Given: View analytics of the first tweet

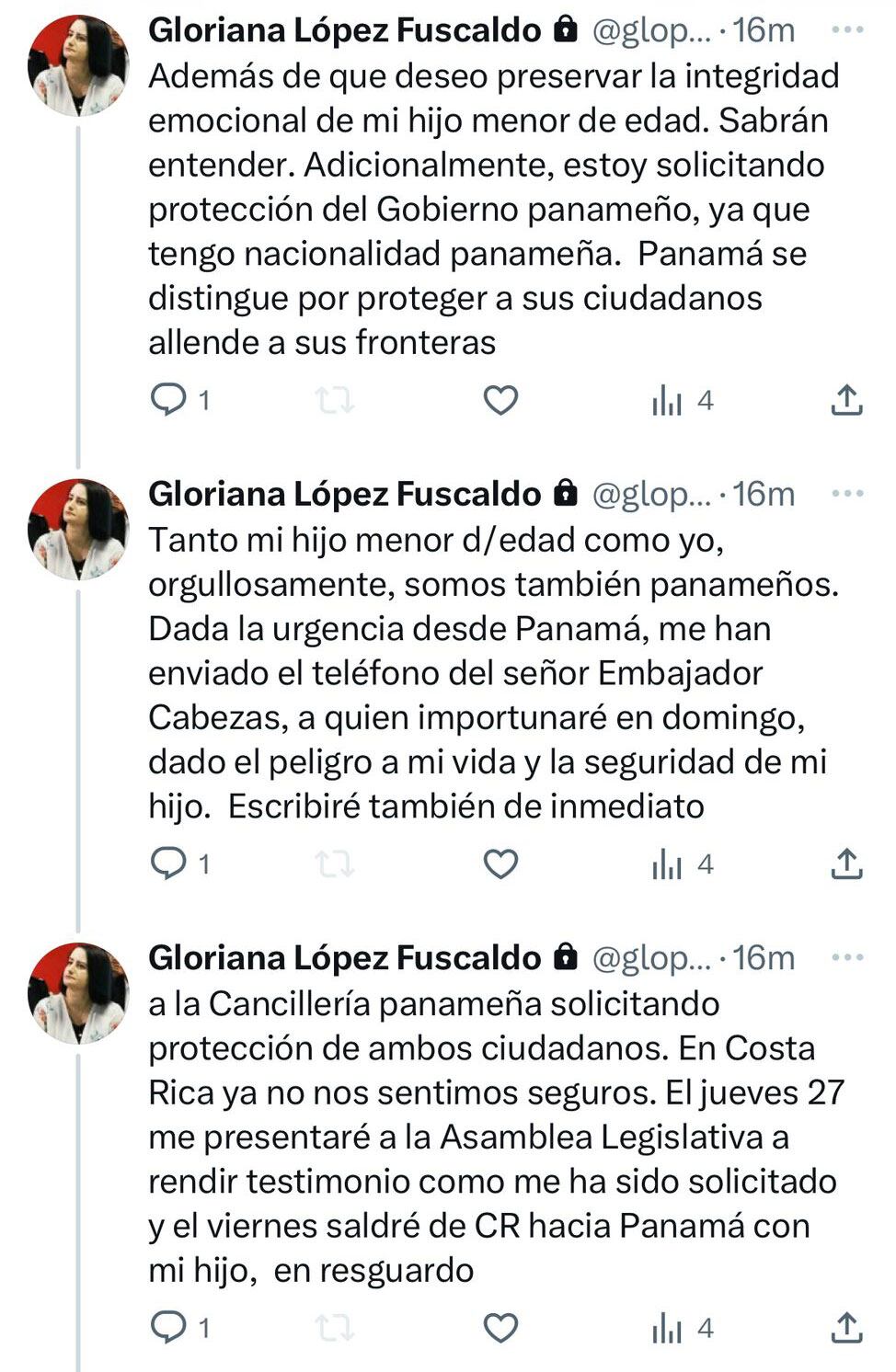Looking at the screenshot, I should (x=669, y=401).
